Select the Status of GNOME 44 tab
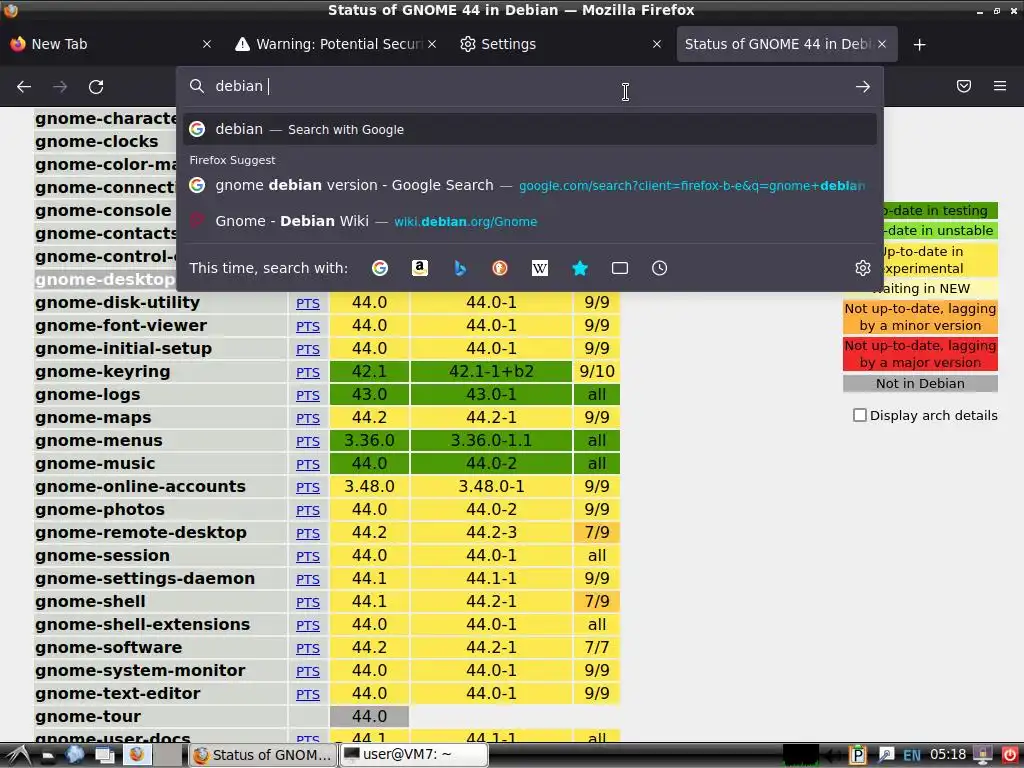The height and width of the screenshot is (768, 1024). pos(786,44)
